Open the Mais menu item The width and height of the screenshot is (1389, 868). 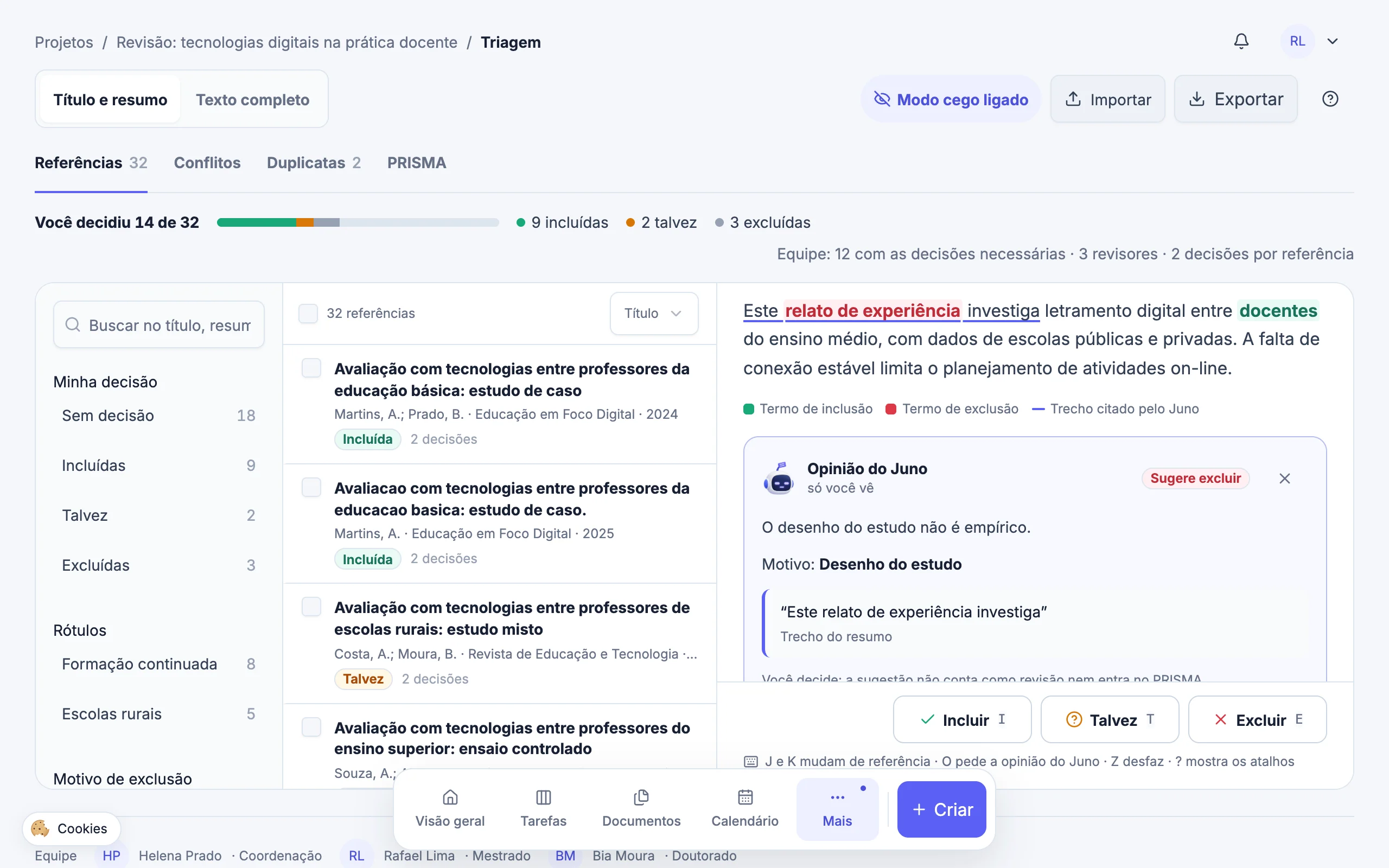(837, 809)
